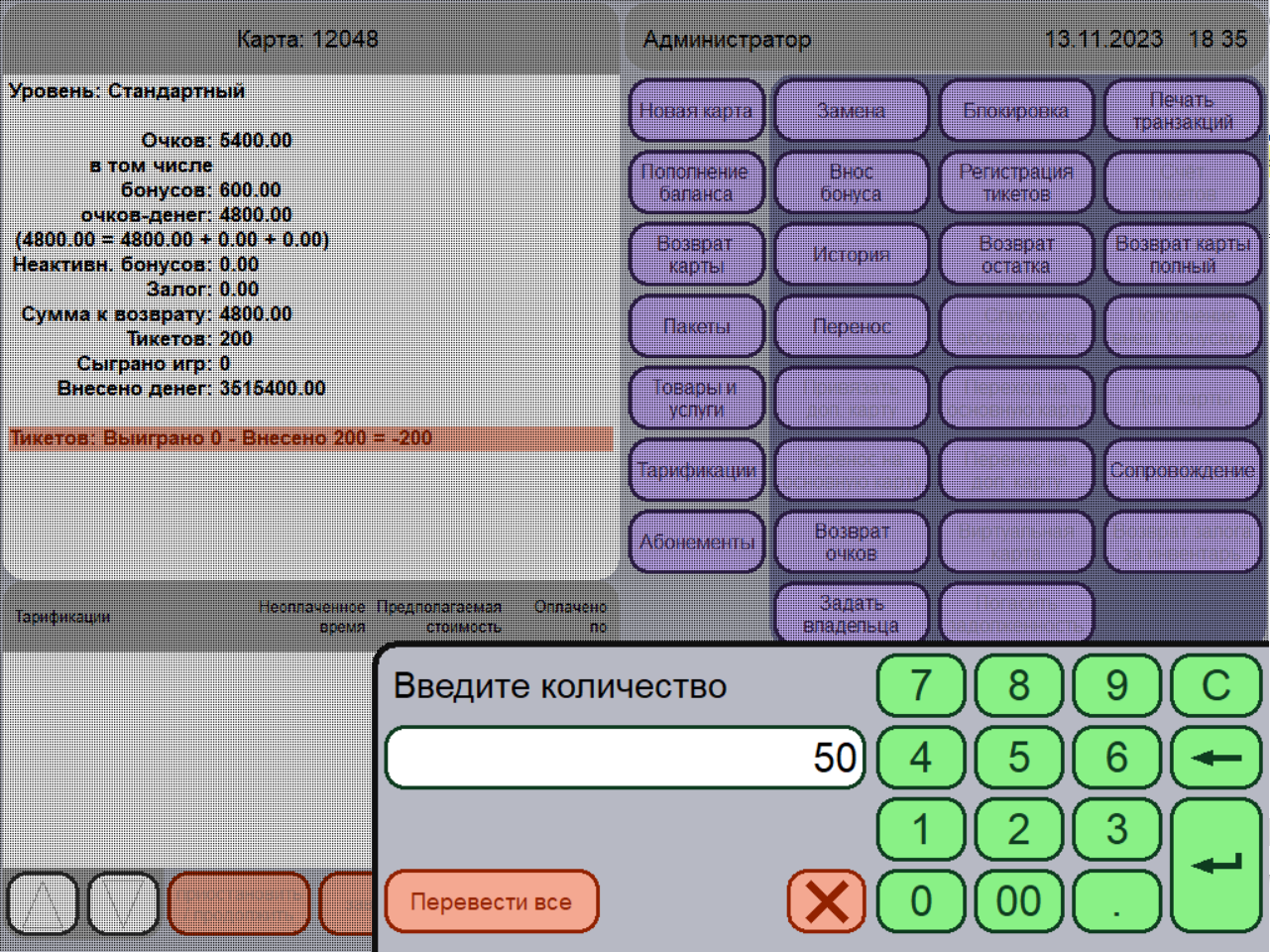Click the 'Замена' button
The width and height of the screenshot is (1270, 952).
coord(852,110)
